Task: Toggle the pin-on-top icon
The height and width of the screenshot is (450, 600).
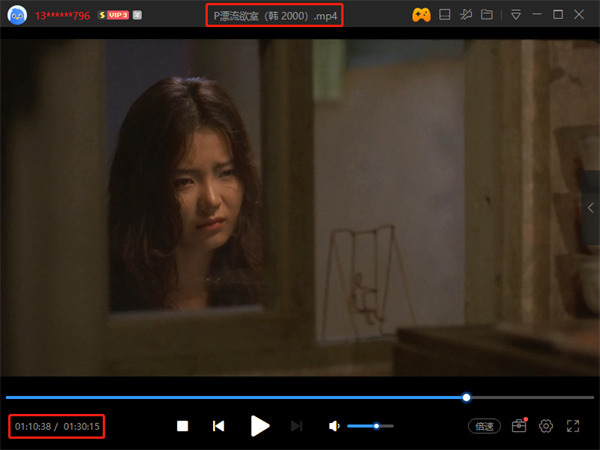Action: 466,15
